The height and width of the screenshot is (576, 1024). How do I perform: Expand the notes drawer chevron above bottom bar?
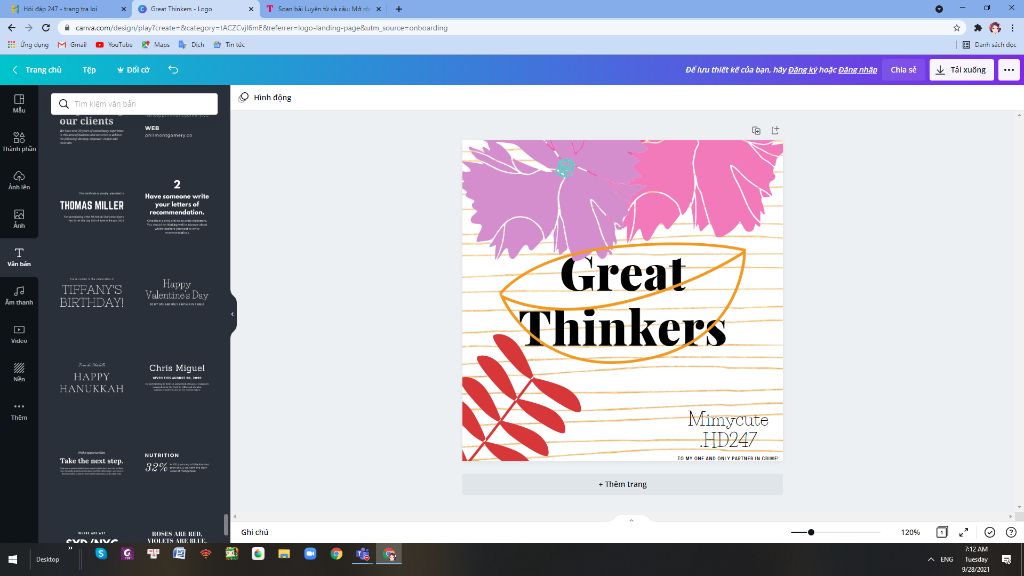tap(631, 520)
